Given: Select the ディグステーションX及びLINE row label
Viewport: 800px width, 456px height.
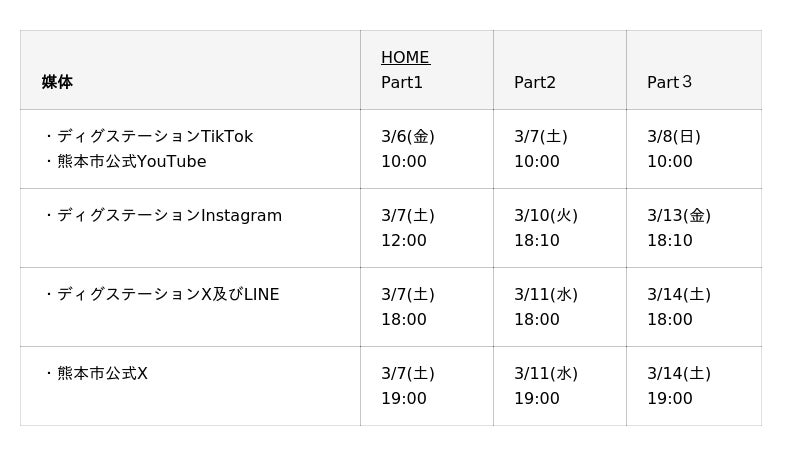Looking at the screenshot, I should pyautogui.click(x=168, y=295).
